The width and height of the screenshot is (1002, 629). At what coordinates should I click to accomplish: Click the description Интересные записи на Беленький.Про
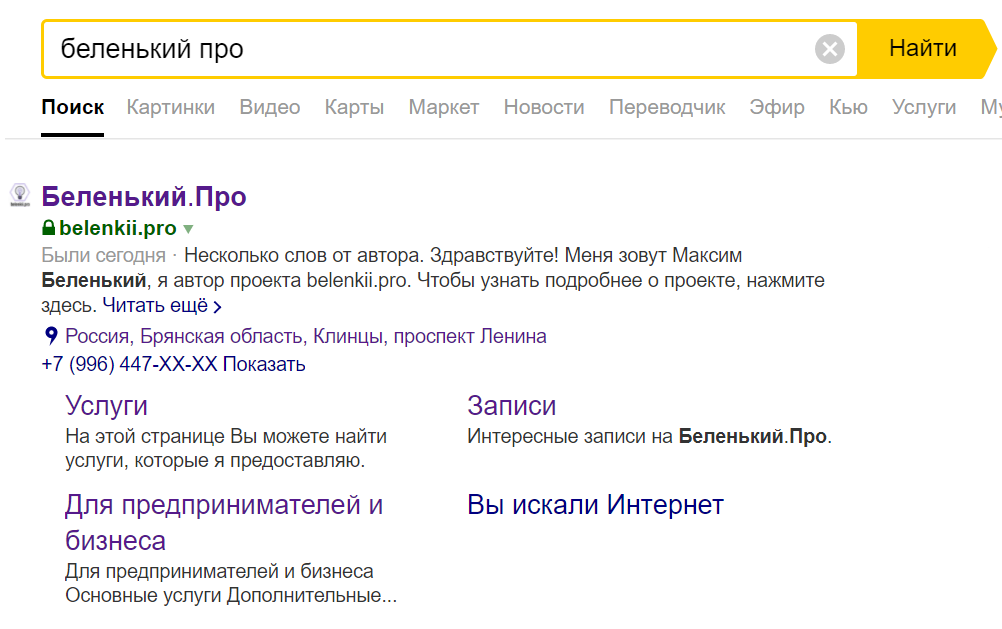(649, 437)
